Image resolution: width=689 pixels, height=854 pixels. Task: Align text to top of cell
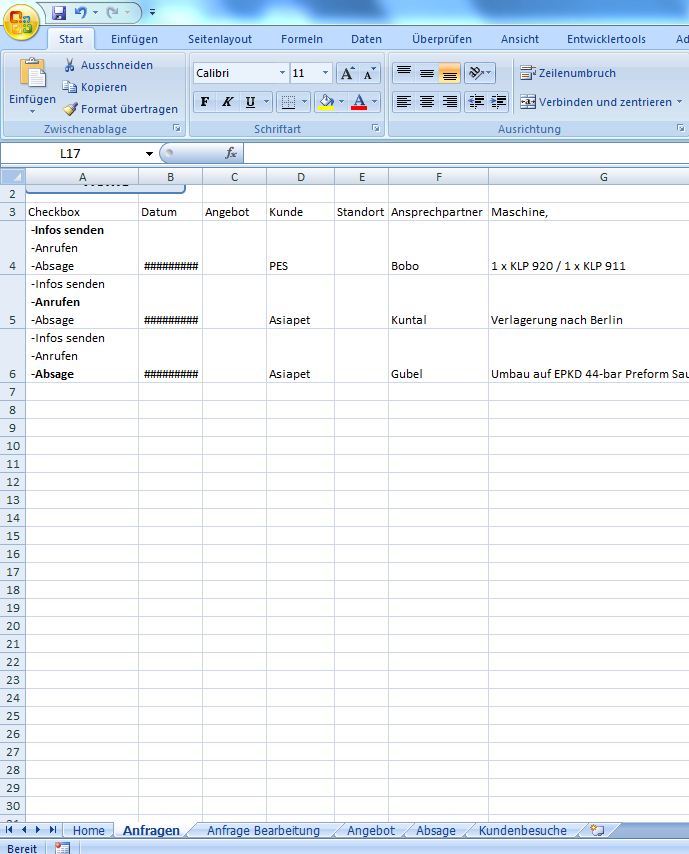[x=404, y=73]
